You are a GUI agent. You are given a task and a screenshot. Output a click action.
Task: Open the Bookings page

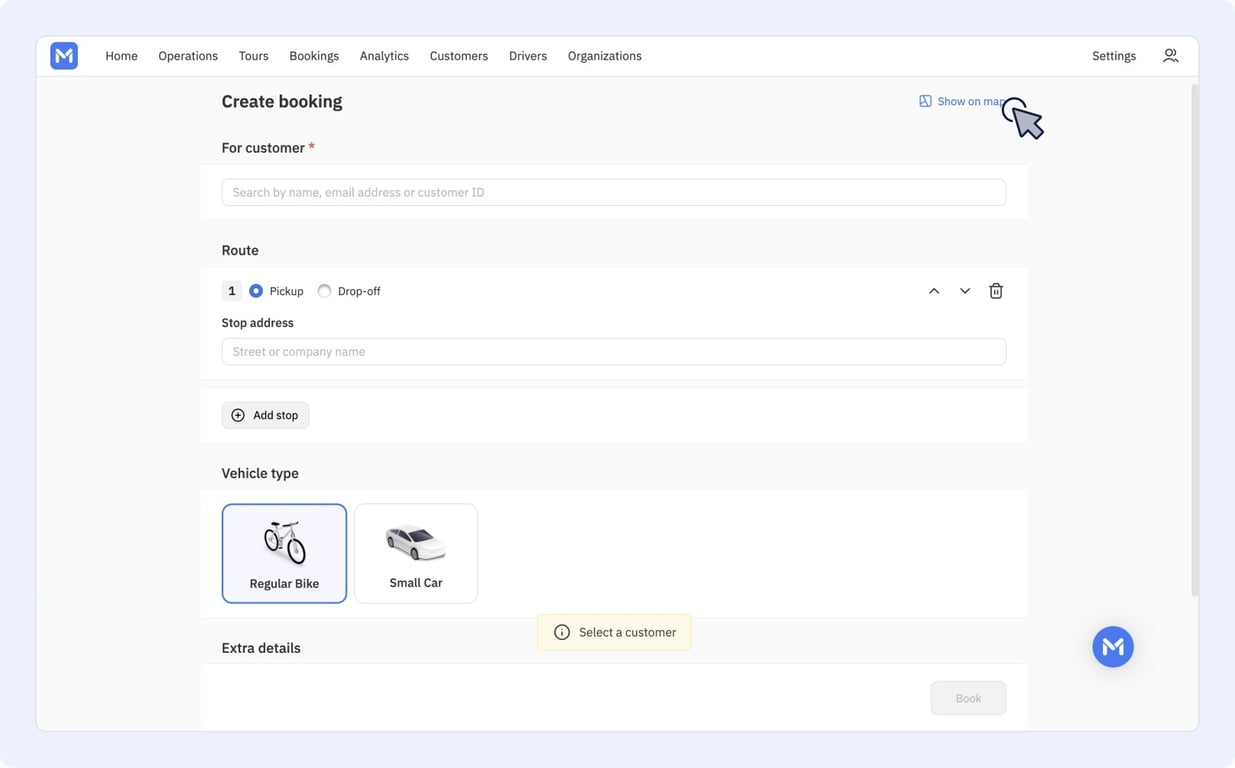314,56
